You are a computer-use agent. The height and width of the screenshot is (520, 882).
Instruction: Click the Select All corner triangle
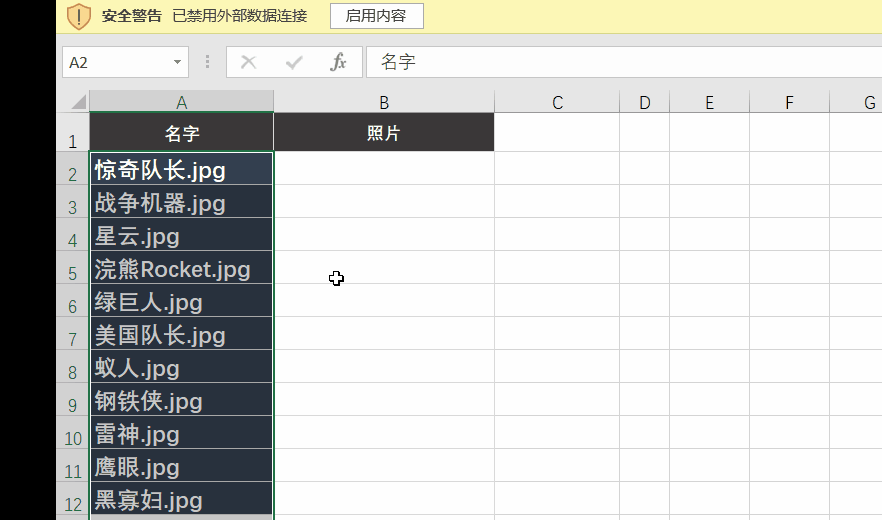tap(78, 101)
